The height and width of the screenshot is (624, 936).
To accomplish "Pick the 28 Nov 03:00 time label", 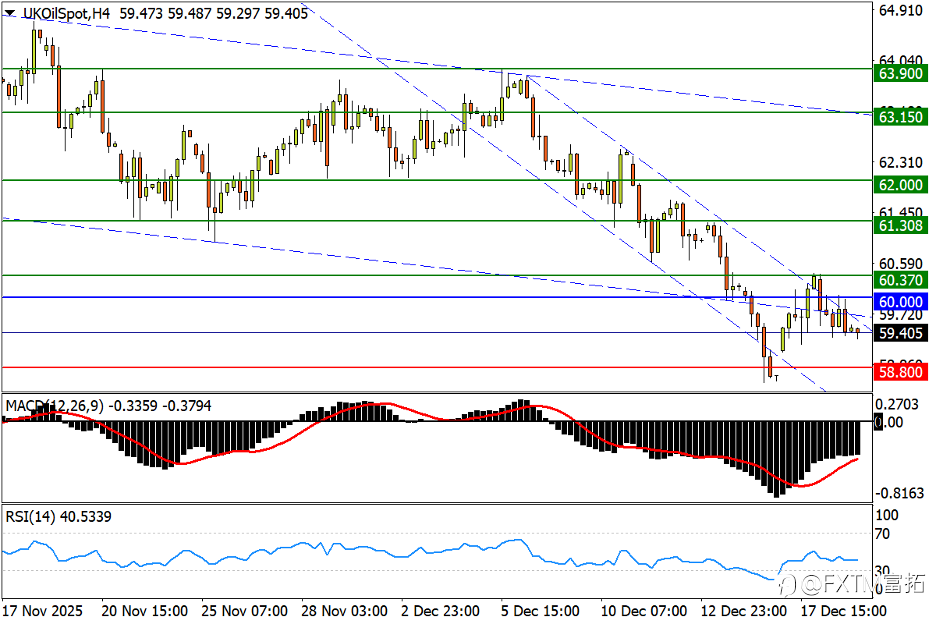I will (x=344, y=611).
